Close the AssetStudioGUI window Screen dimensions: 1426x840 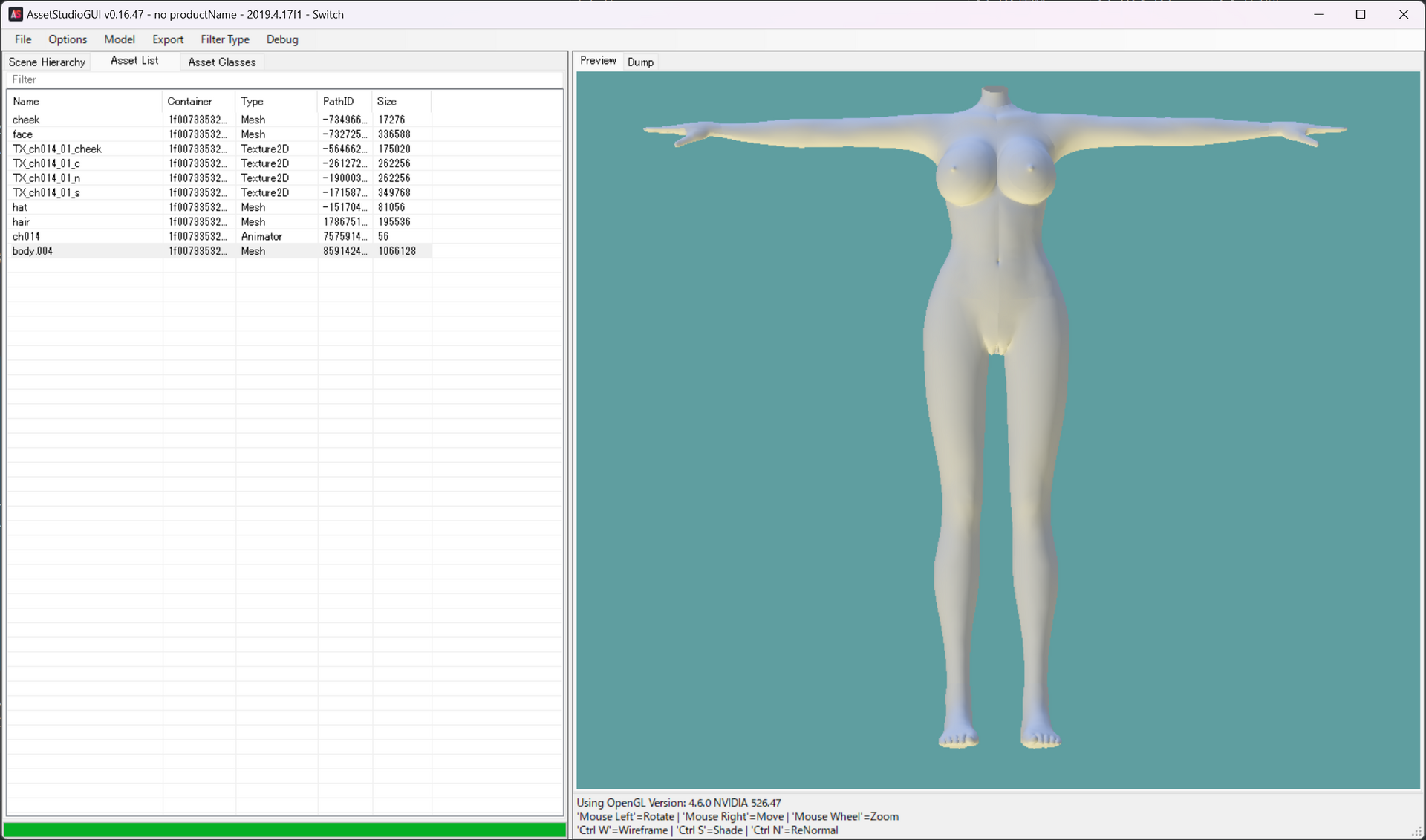pyautogui.click(x=1404, y=14)
